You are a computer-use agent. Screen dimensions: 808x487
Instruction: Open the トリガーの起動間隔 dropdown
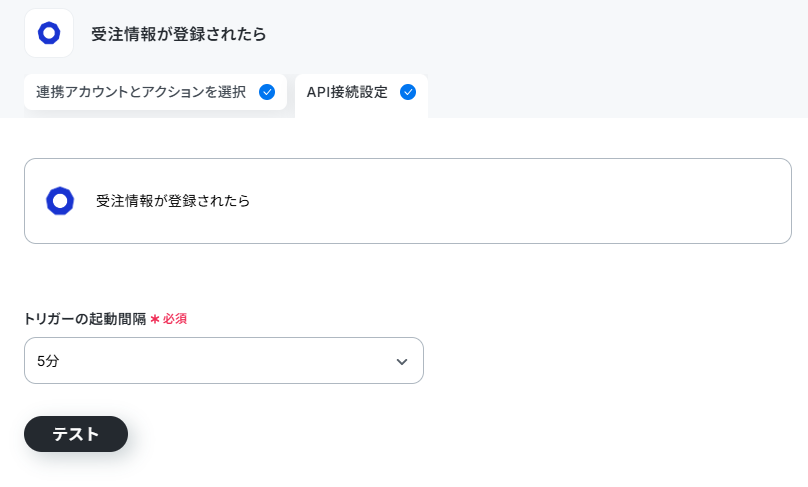pos(224,361)
